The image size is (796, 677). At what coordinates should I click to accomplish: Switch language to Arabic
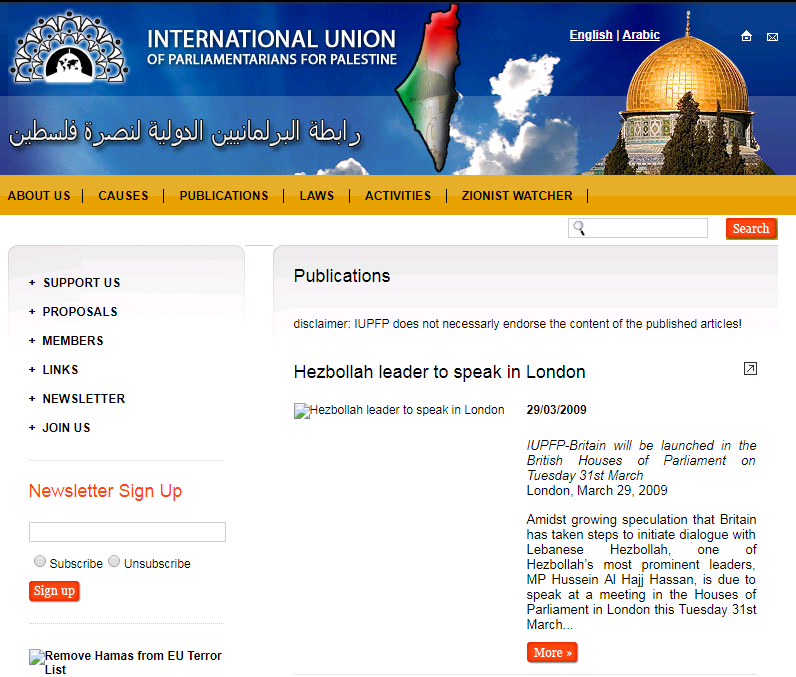click(x=641, y=35)
